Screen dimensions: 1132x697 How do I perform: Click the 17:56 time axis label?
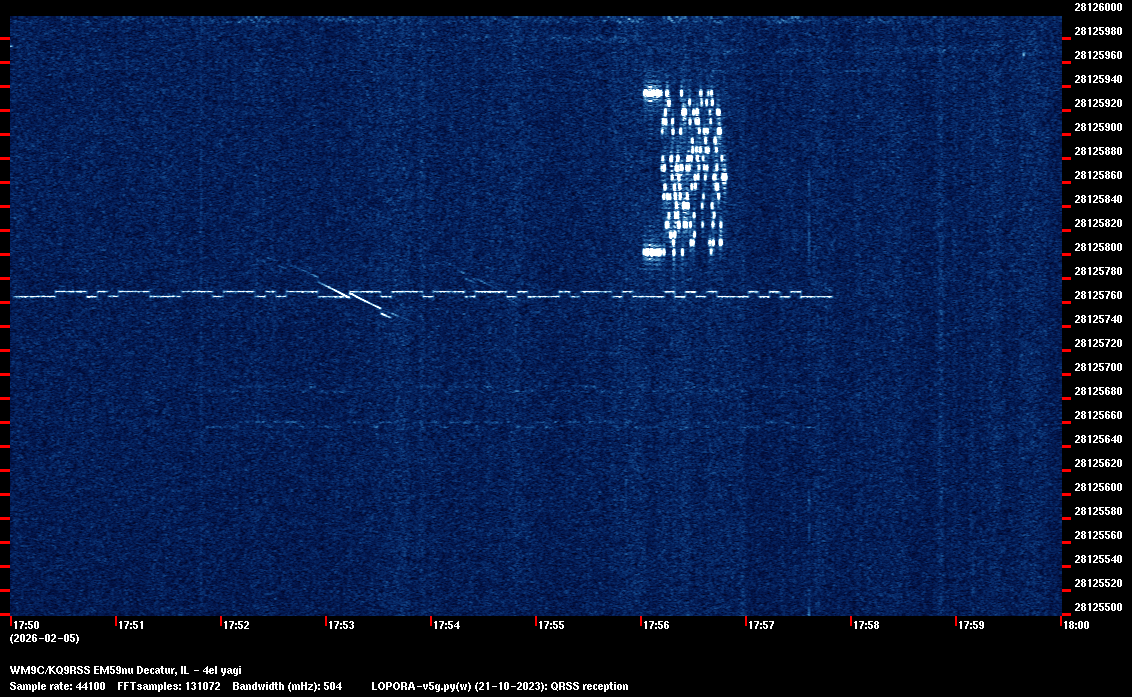[656, 626]
